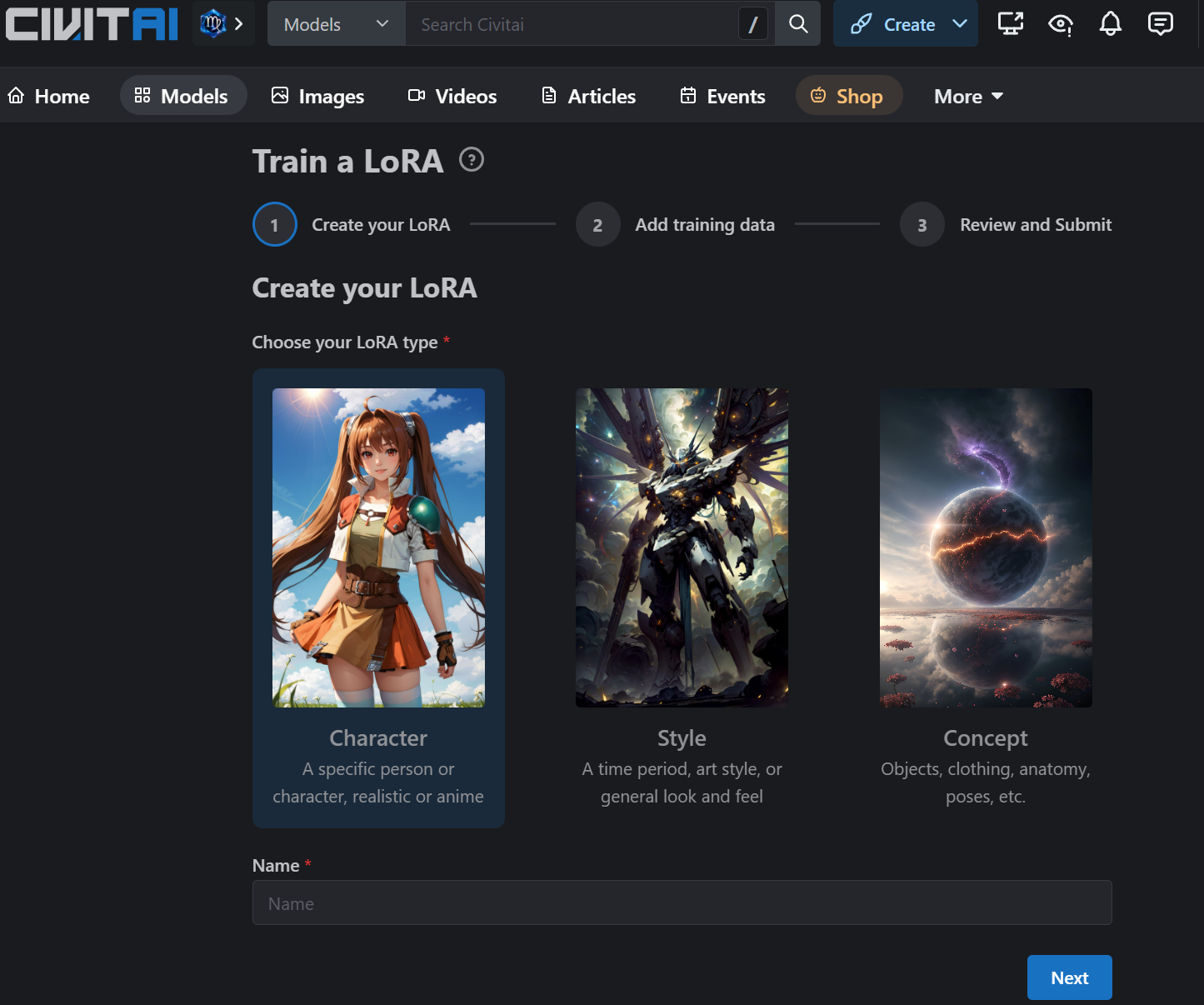The image size is (1204, 1005).
Task: Open the notifications bell
Action: pos(1111,24)
